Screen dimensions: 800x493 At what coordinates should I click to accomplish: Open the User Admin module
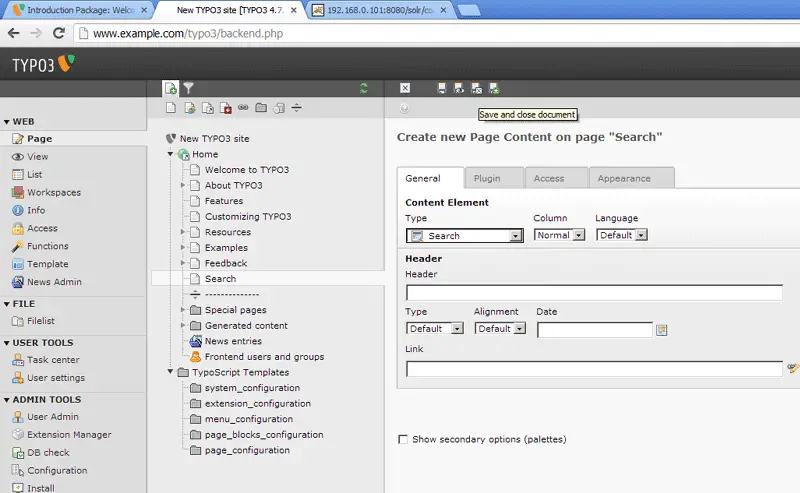[x=53, y=417]
